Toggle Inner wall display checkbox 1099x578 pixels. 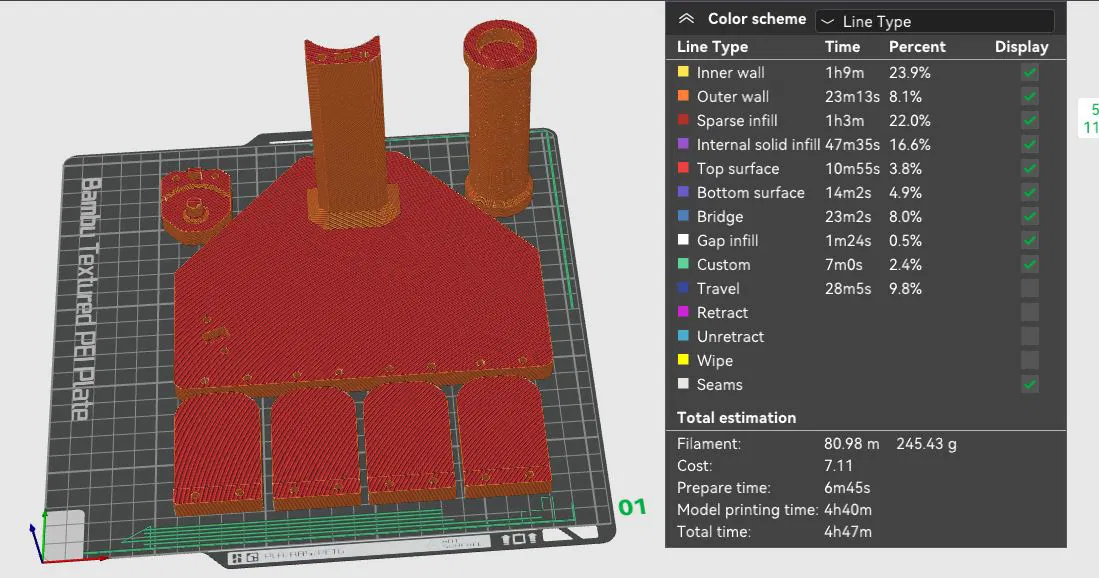point(1030,72)
